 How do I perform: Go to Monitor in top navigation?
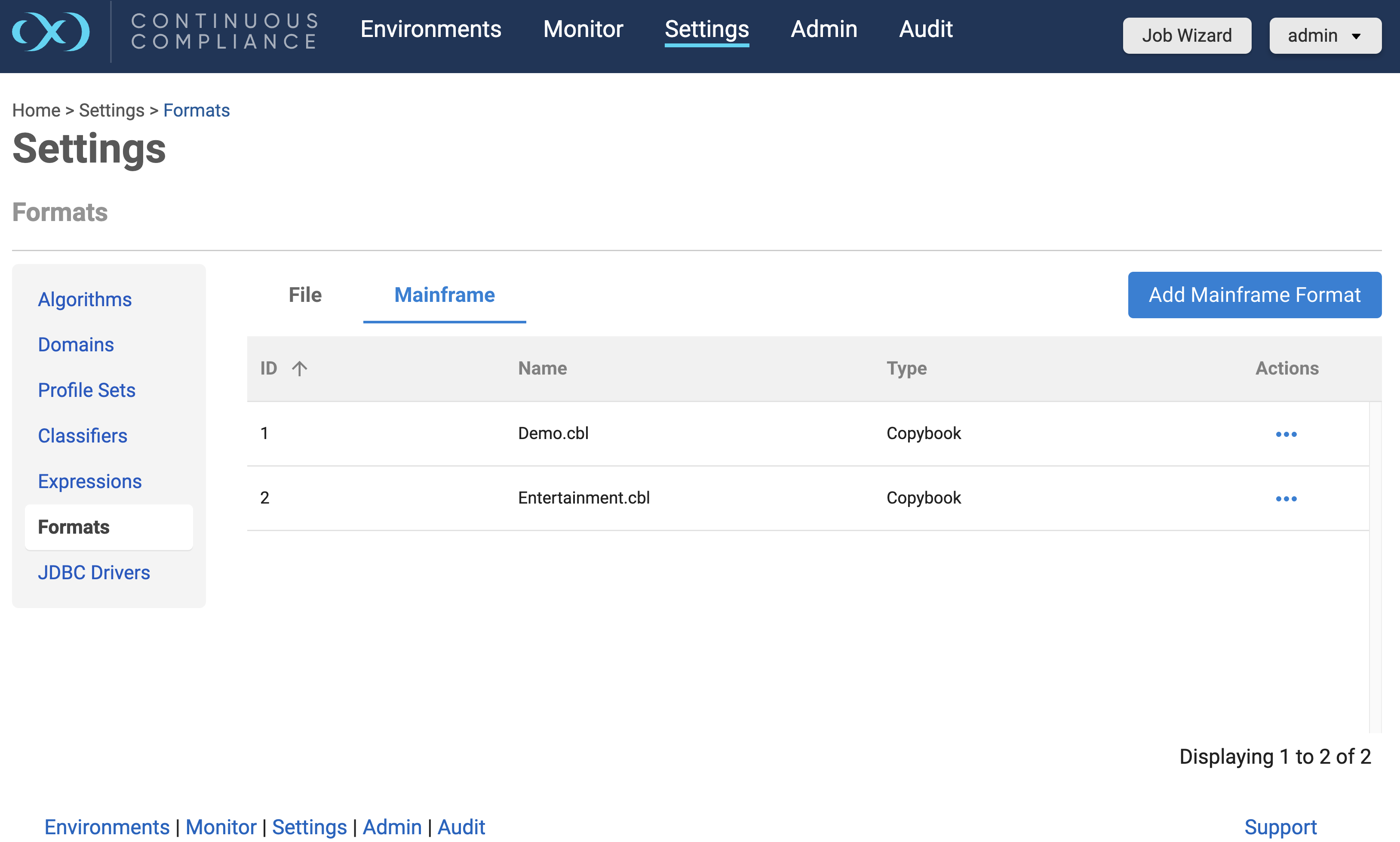[583, 29]
